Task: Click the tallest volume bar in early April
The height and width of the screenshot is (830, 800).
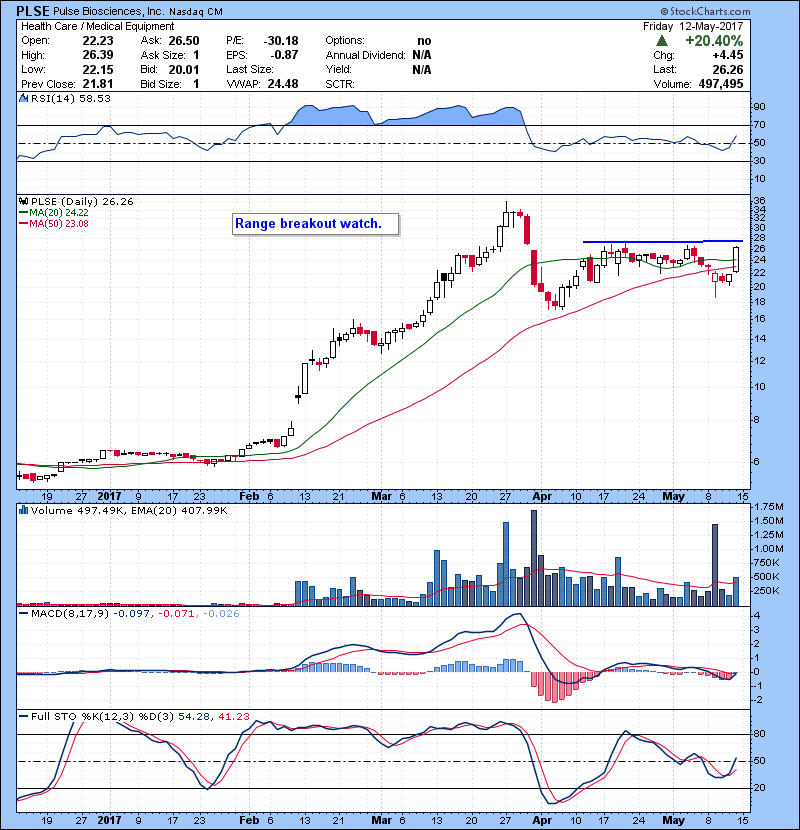Action: coord(534,558)
